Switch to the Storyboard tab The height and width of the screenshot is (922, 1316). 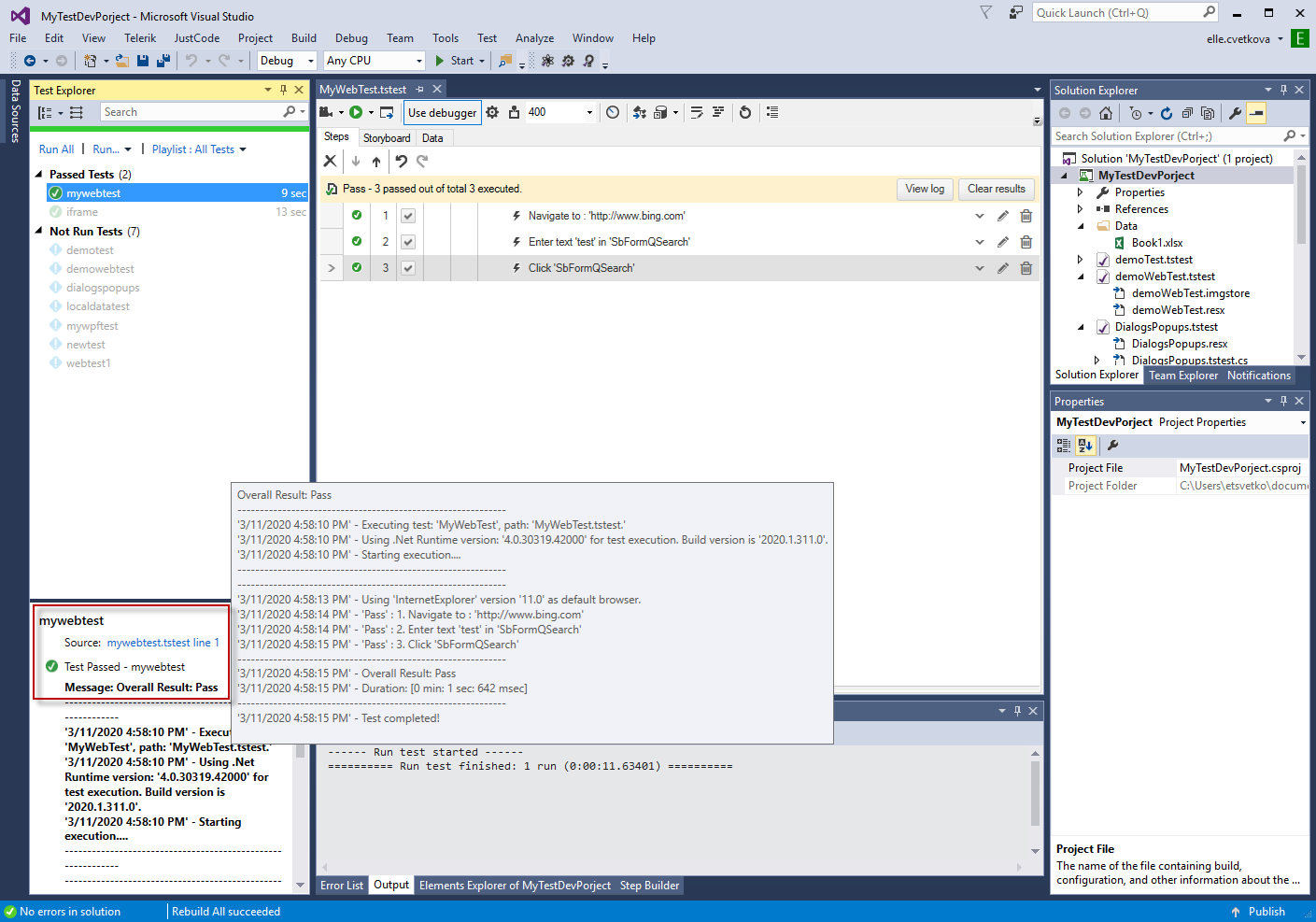pyautogui.click(x=387, y=138)
